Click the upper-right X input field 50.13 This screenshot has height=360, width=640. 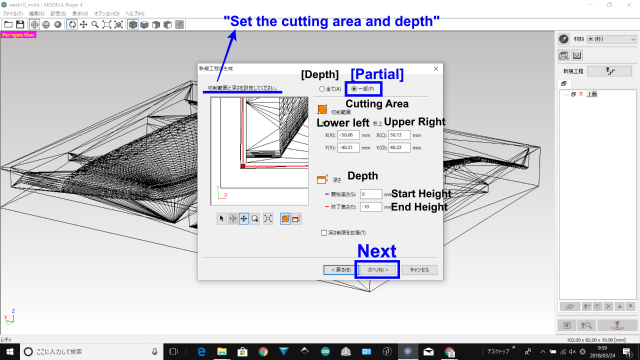click(x=399, y=135)
